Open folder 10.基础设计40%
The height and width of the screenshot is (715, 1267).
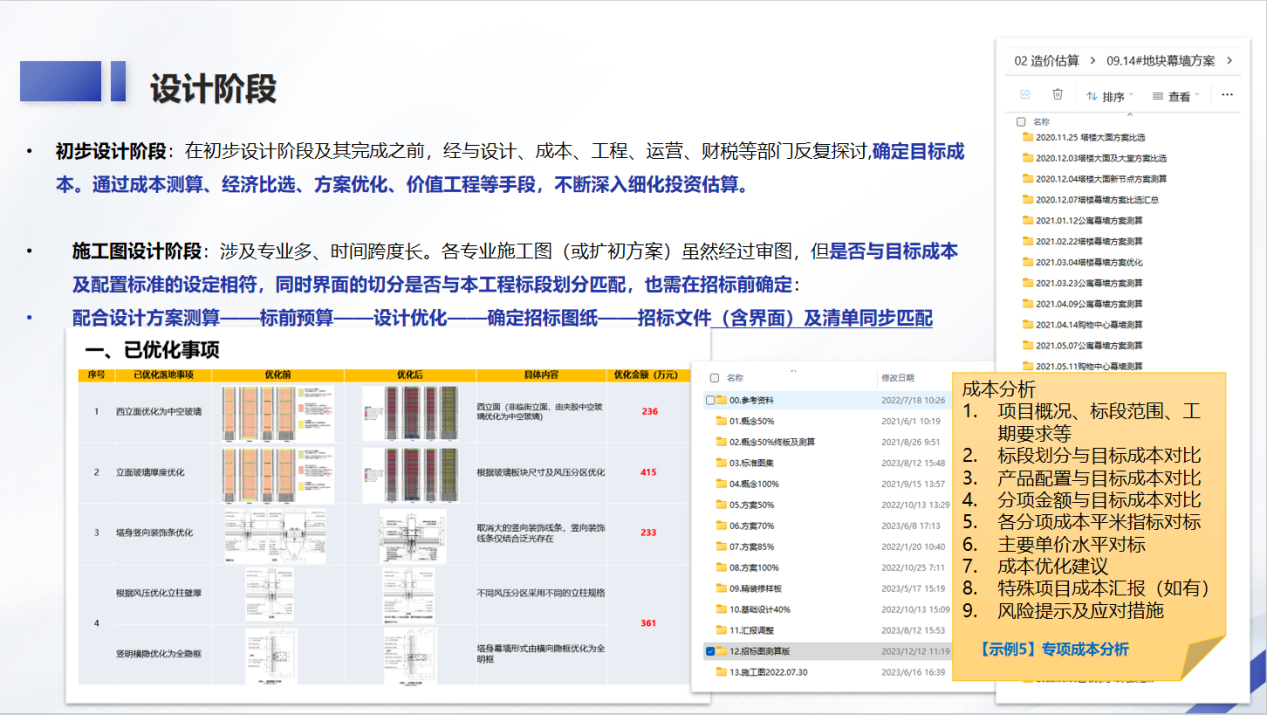(753, 609)
